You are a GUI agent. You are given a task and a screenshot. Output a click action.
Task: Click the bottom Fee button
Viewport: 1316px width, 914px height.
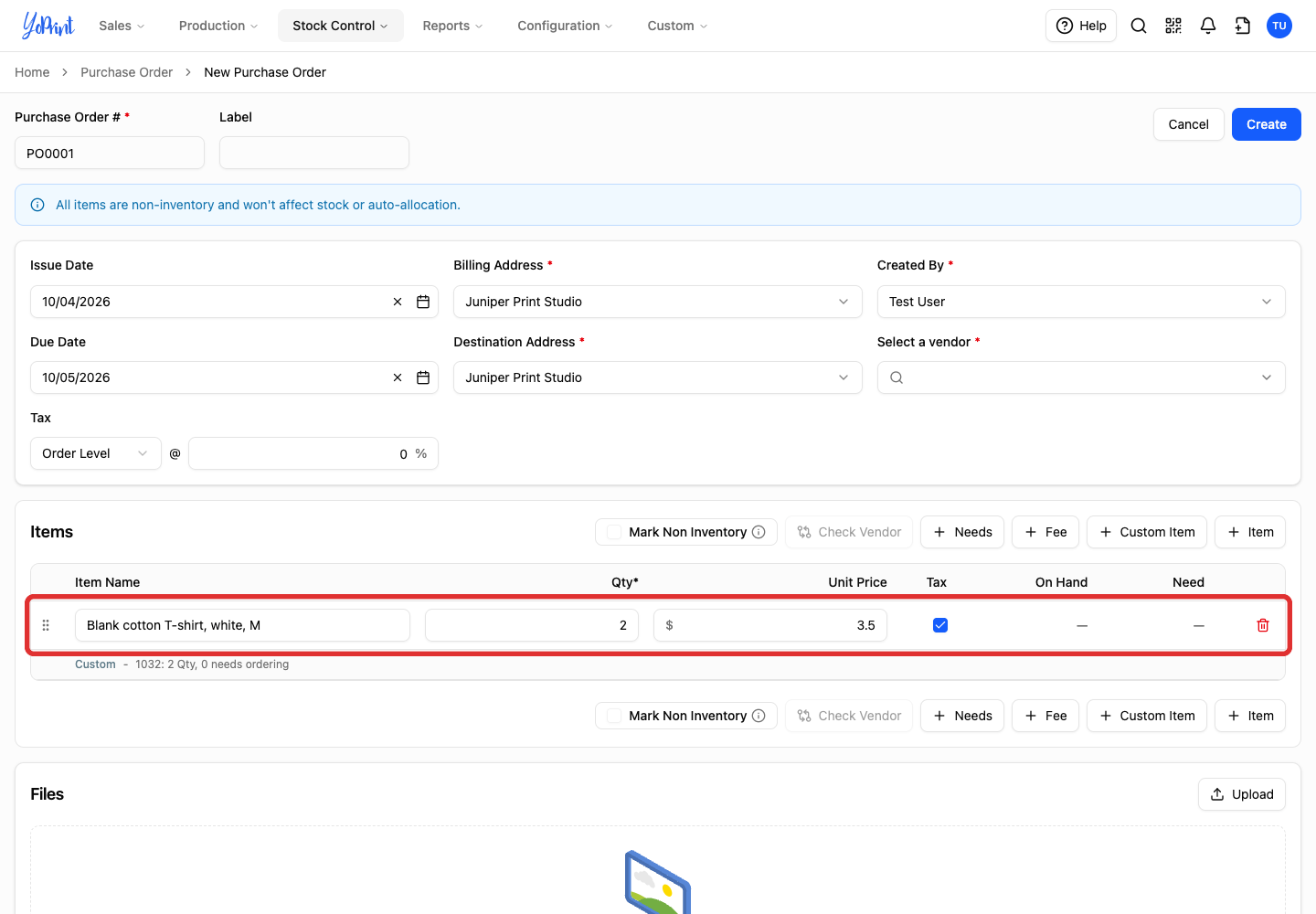1045,716
